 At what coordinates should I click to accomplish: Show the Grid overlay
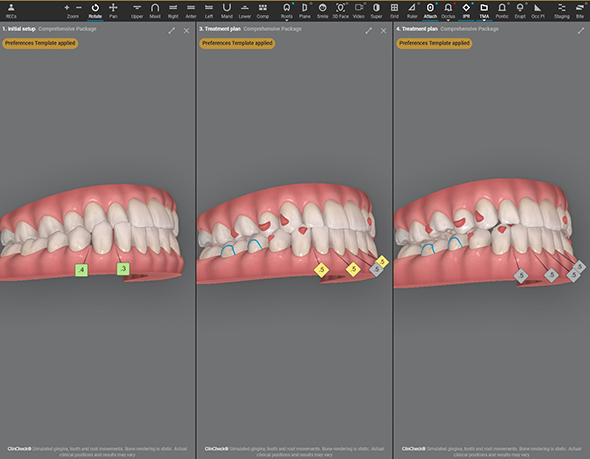(394, 11)
